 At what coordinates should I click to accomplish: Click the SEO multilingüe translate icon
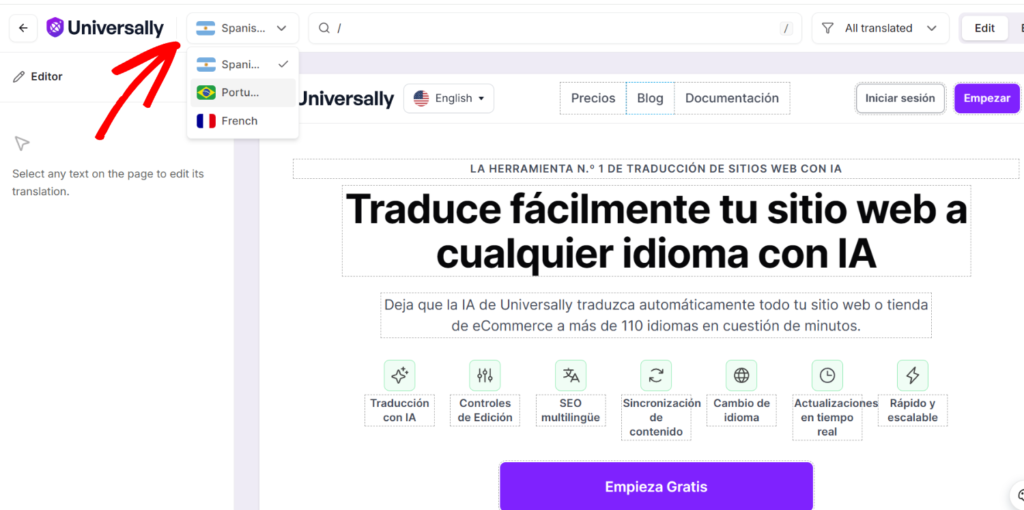tap(571, 375)
